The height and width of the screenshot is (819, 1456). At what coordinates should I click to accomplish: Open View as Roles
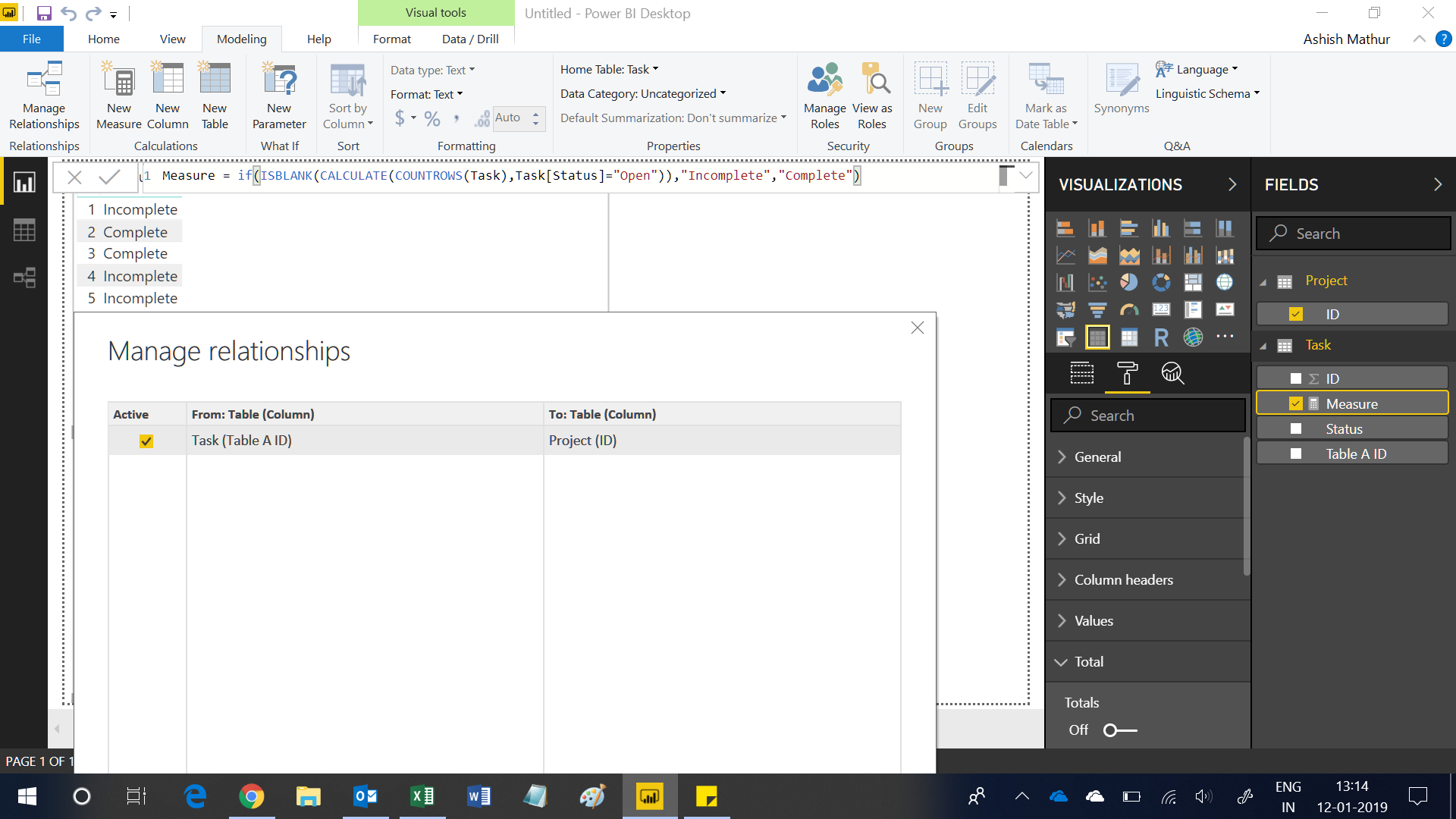point(872,96)
